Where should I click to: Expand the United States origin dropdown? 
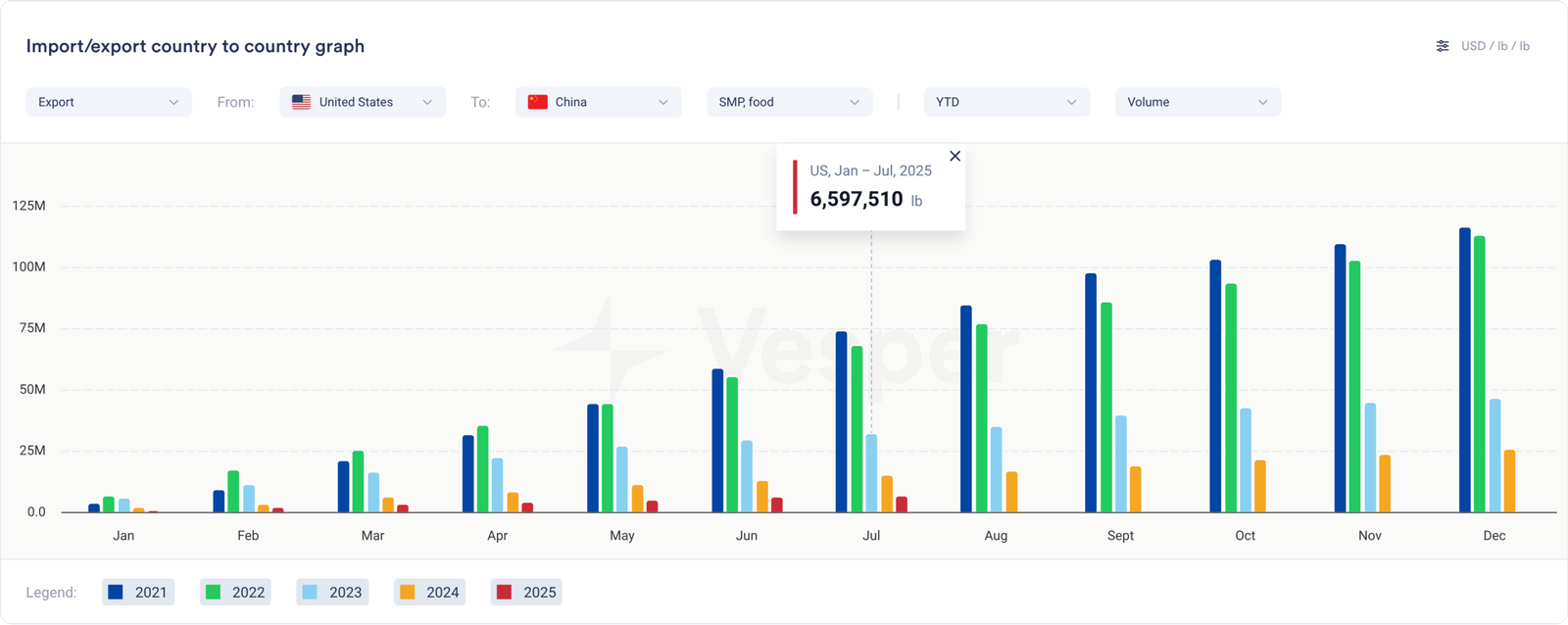coord(363,102)
